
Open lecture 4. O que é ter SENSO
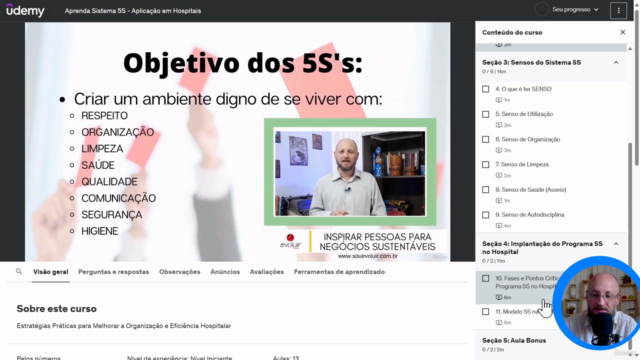point(523,89)
